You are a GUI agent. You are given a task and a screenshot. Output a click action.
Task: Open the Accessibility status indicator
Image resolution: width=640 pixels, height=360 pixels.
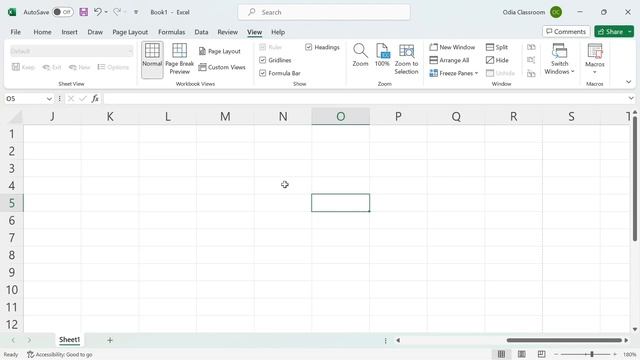coord(60,354)
